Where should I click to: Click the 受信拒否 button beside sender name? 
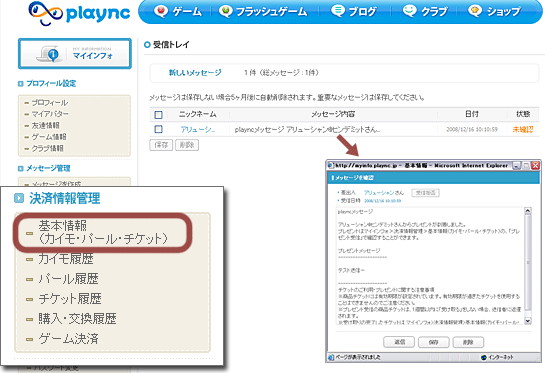point(425,193)
